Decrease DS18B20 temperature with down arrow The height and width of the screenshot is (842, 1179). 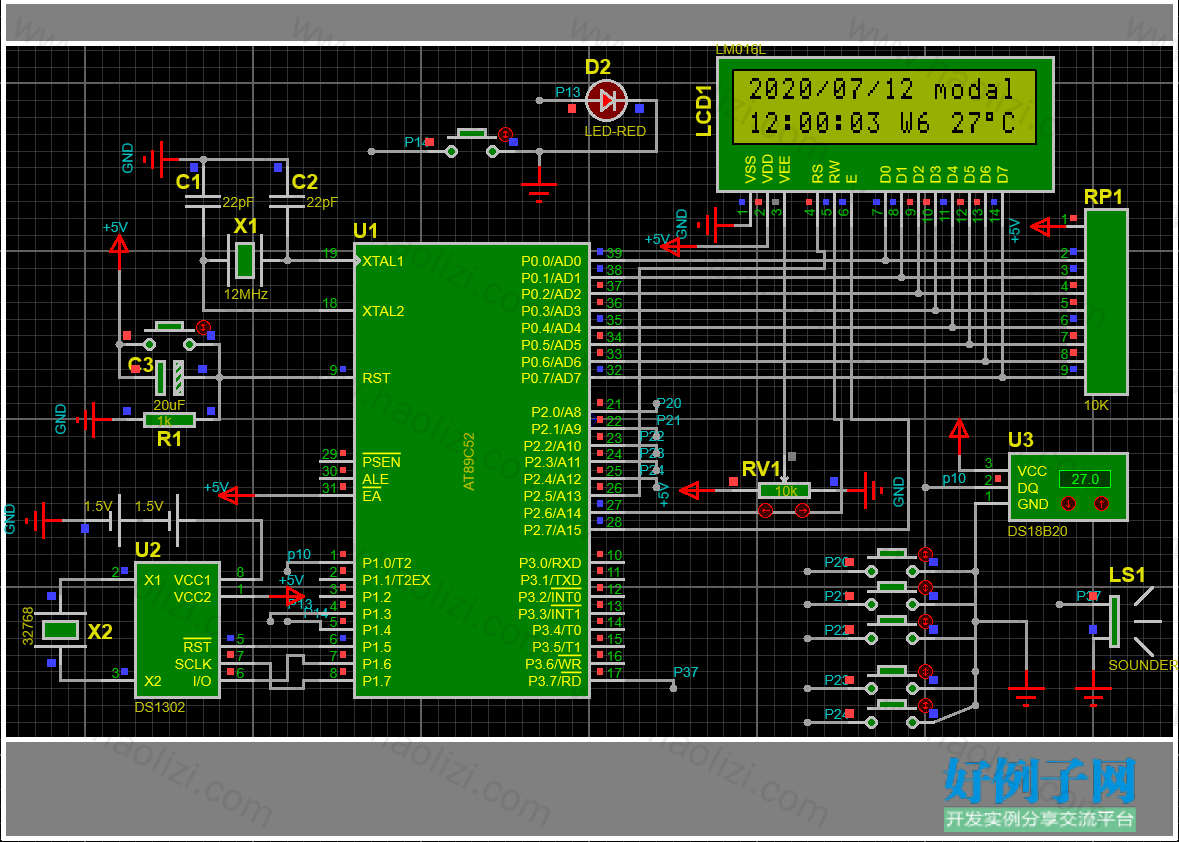[1068, 503]
